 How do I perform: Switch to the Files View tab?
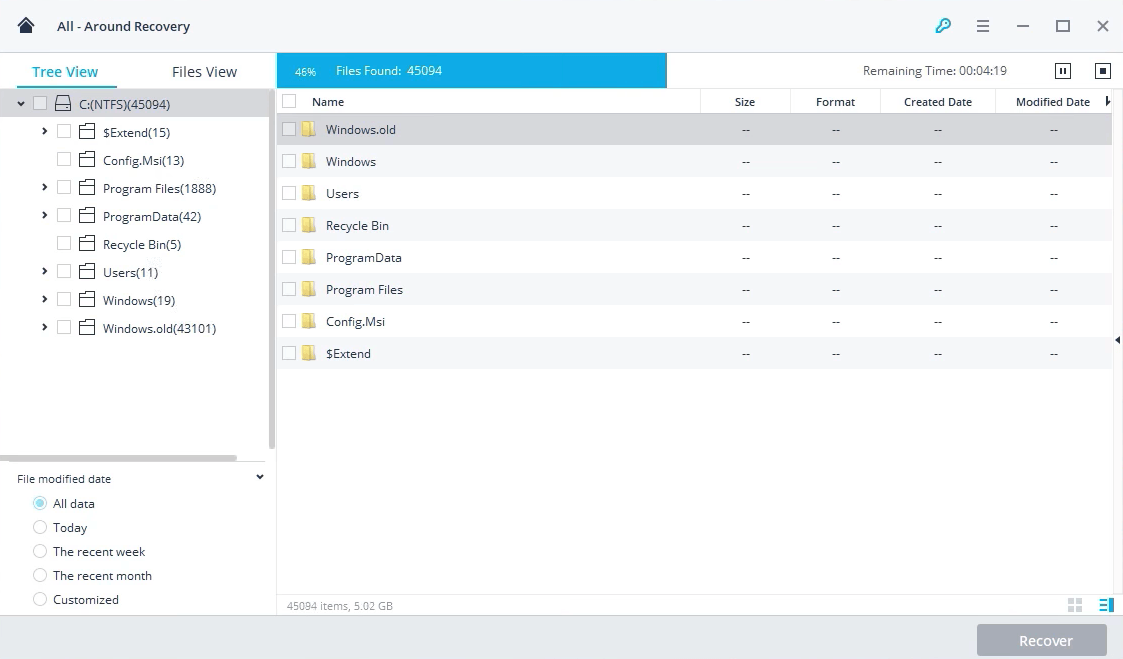pos(204,72)
